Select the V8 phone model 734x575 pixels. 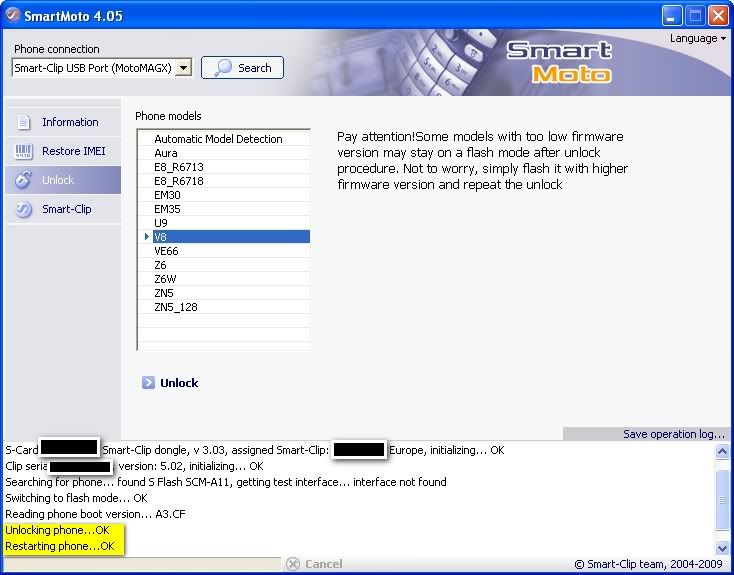coord(231,237)
